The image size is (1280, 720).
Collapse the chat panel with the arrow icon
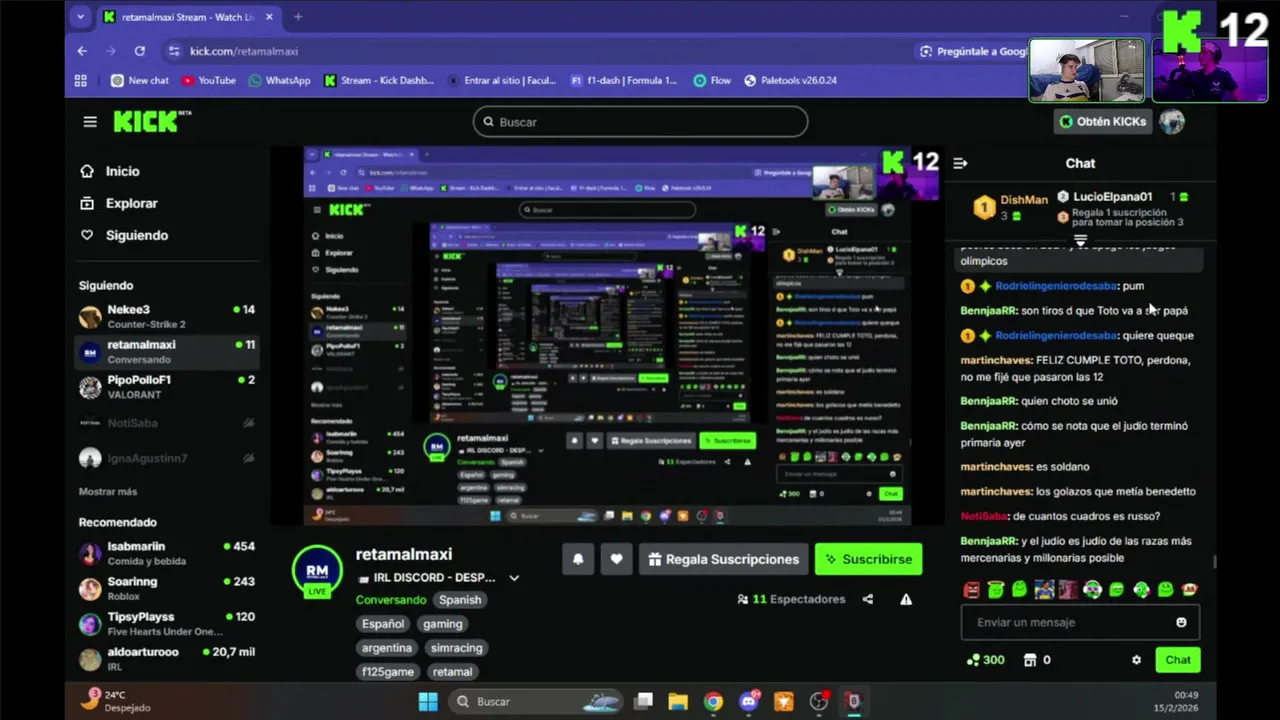pos(960,163)
